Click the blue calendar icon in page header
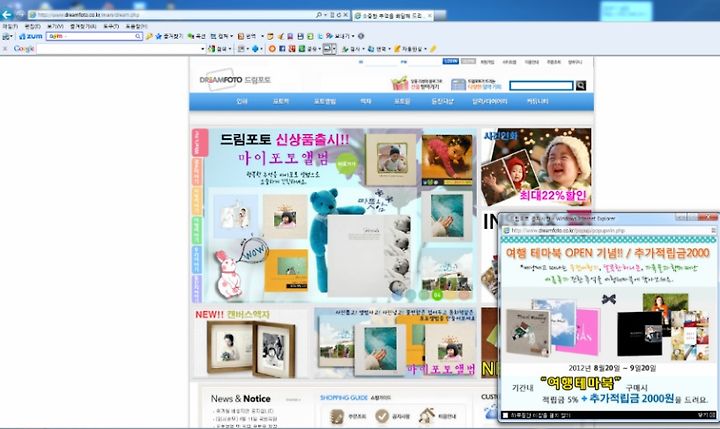720x429 pixels. pyautogui.click(x=458, y=85)
